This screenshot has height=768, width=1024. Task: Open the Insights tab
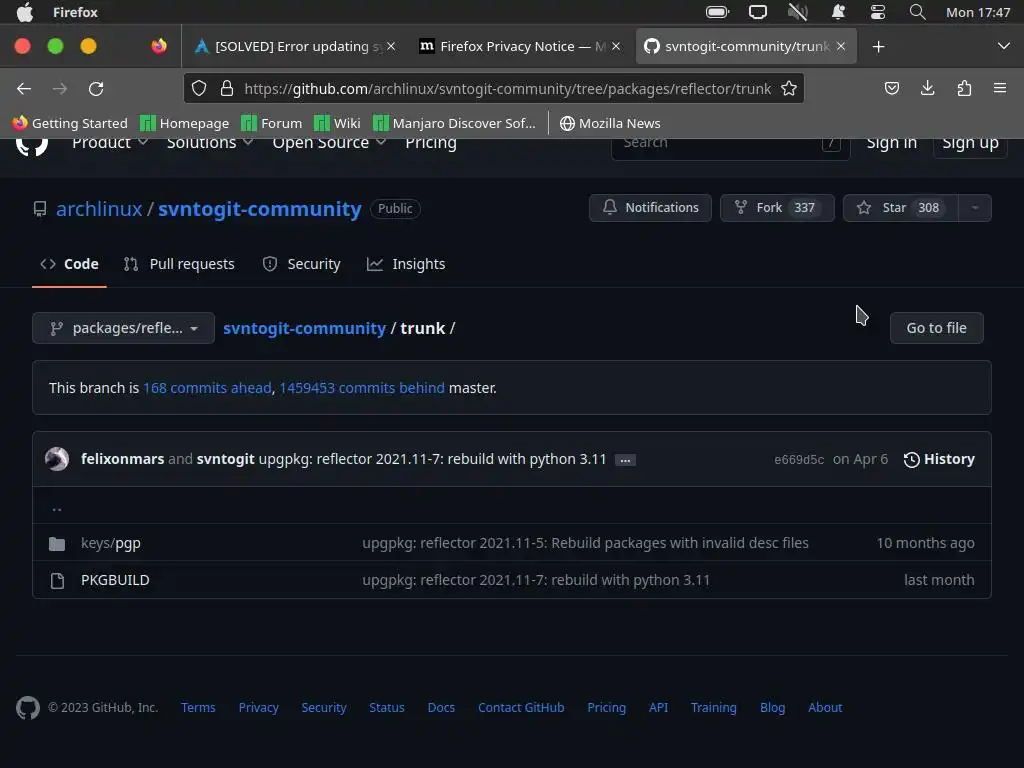(x=406, y=264)
